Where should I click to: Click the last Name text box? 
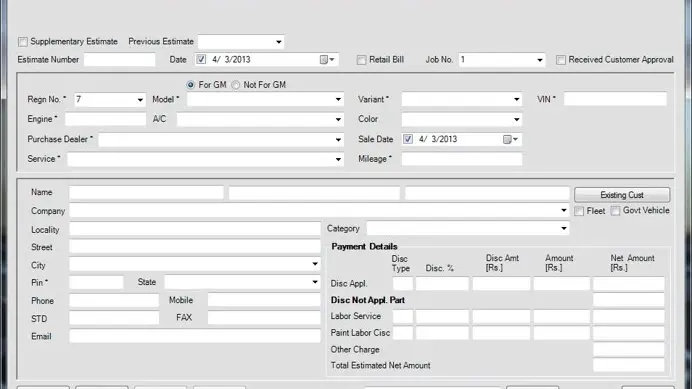487,193
